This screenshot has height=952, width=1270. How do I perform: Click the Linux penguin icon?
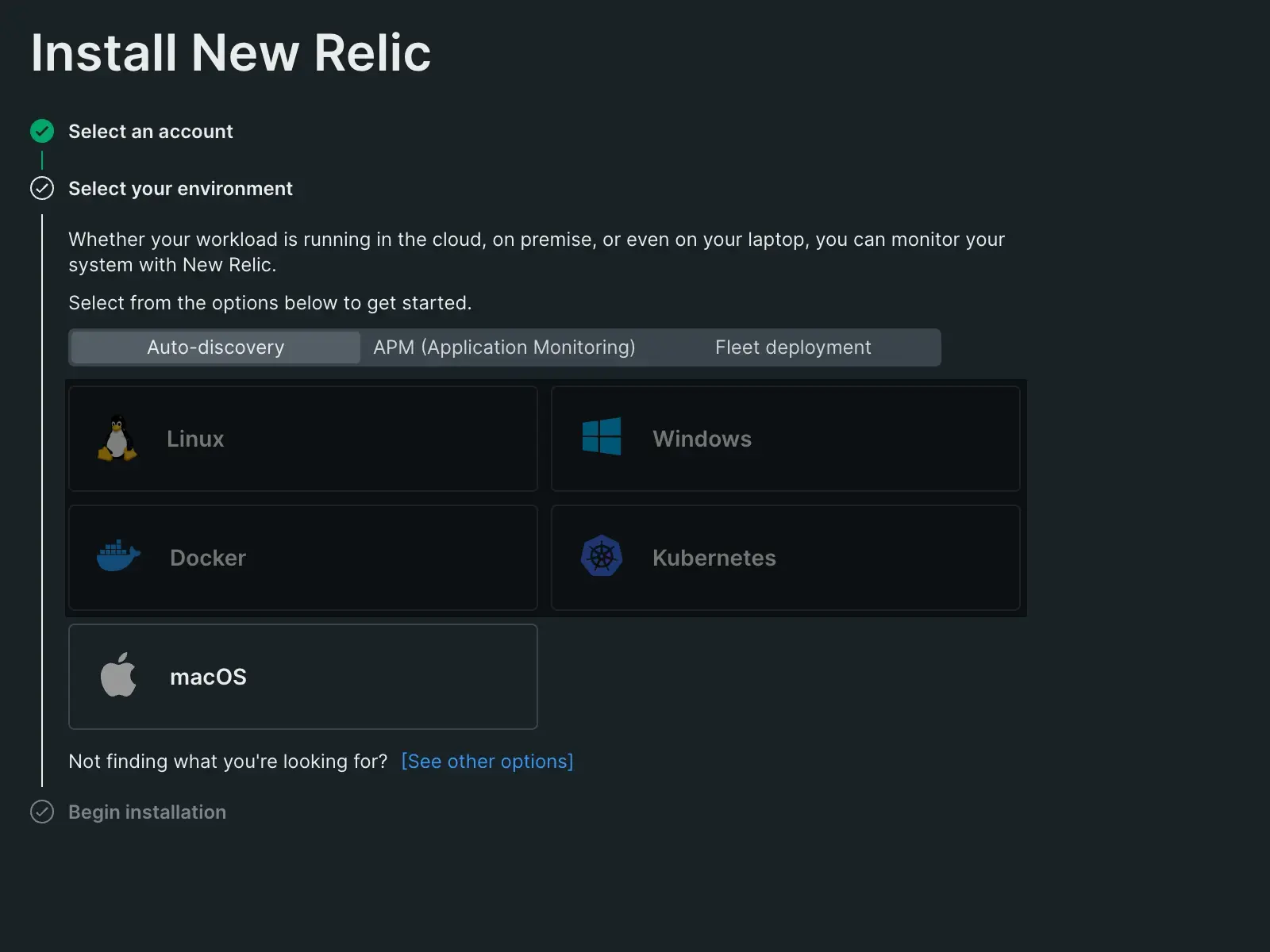[x=117, y=438]
